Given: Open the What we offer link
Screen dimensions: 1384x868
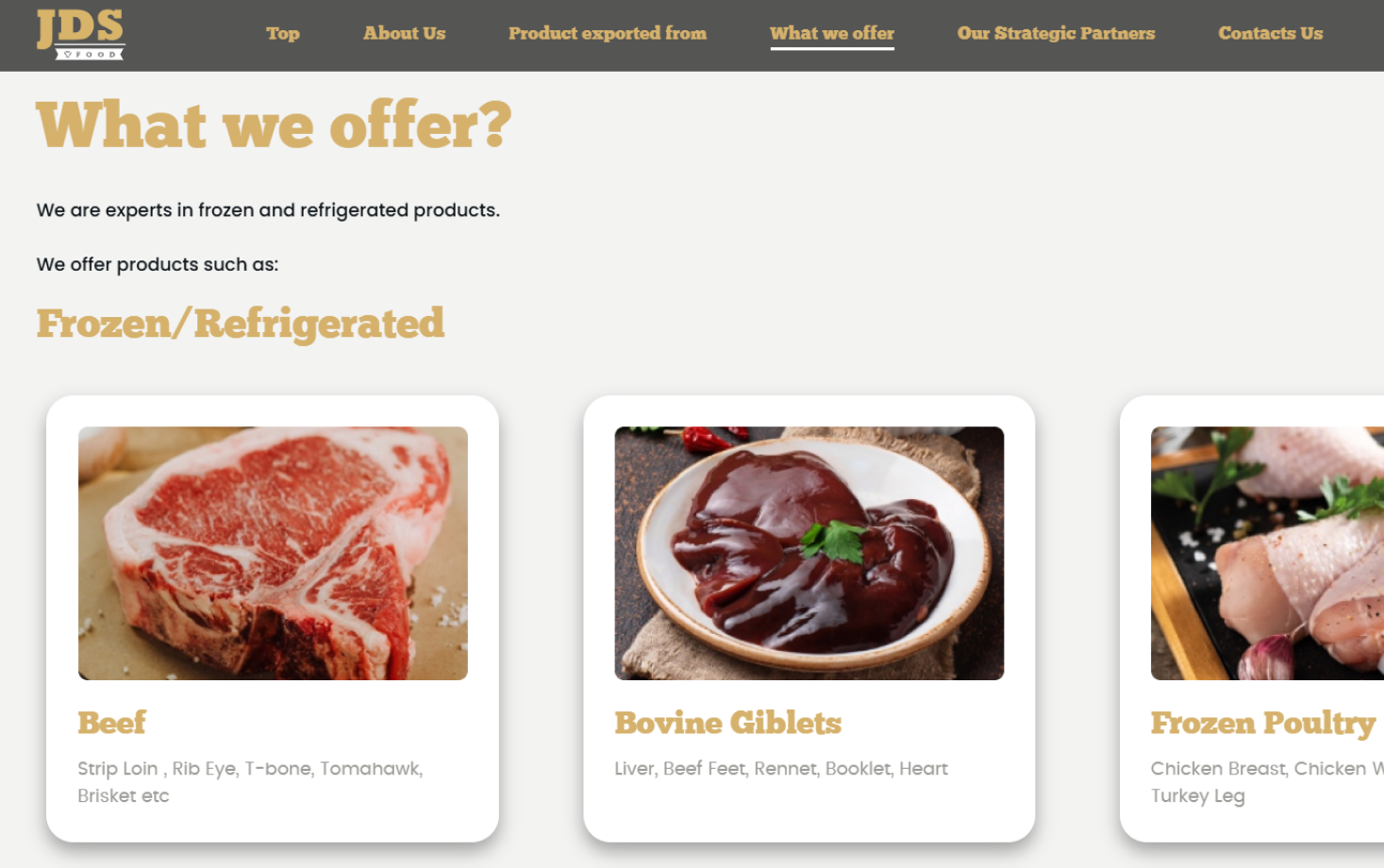Looking at the screenshot, I should click(832, 33).
